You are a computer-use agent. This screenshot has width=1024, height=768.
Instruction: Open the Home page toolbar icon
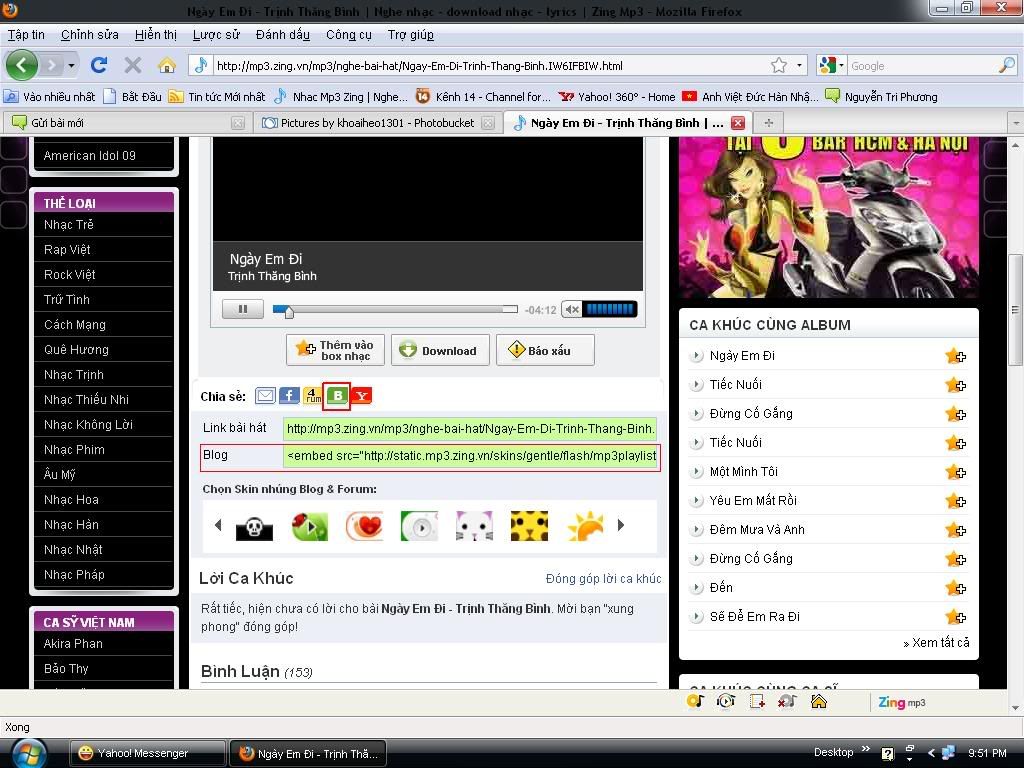167,65
